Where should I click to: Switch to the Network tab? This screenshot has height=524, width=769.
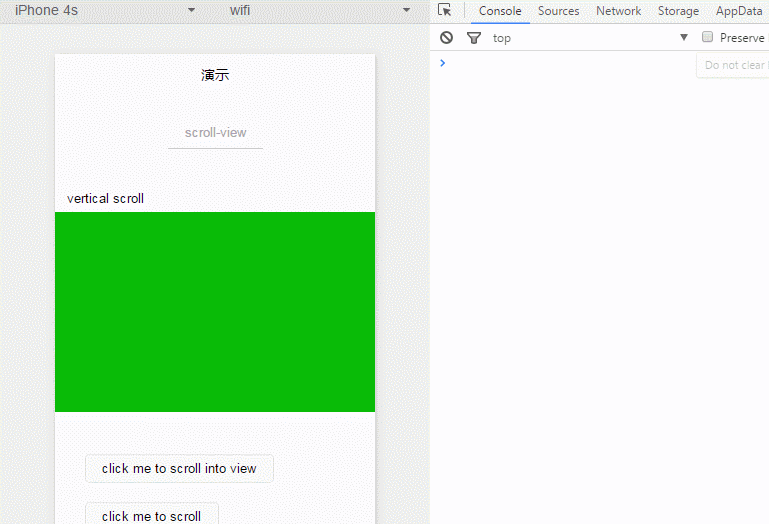(618, 11)
